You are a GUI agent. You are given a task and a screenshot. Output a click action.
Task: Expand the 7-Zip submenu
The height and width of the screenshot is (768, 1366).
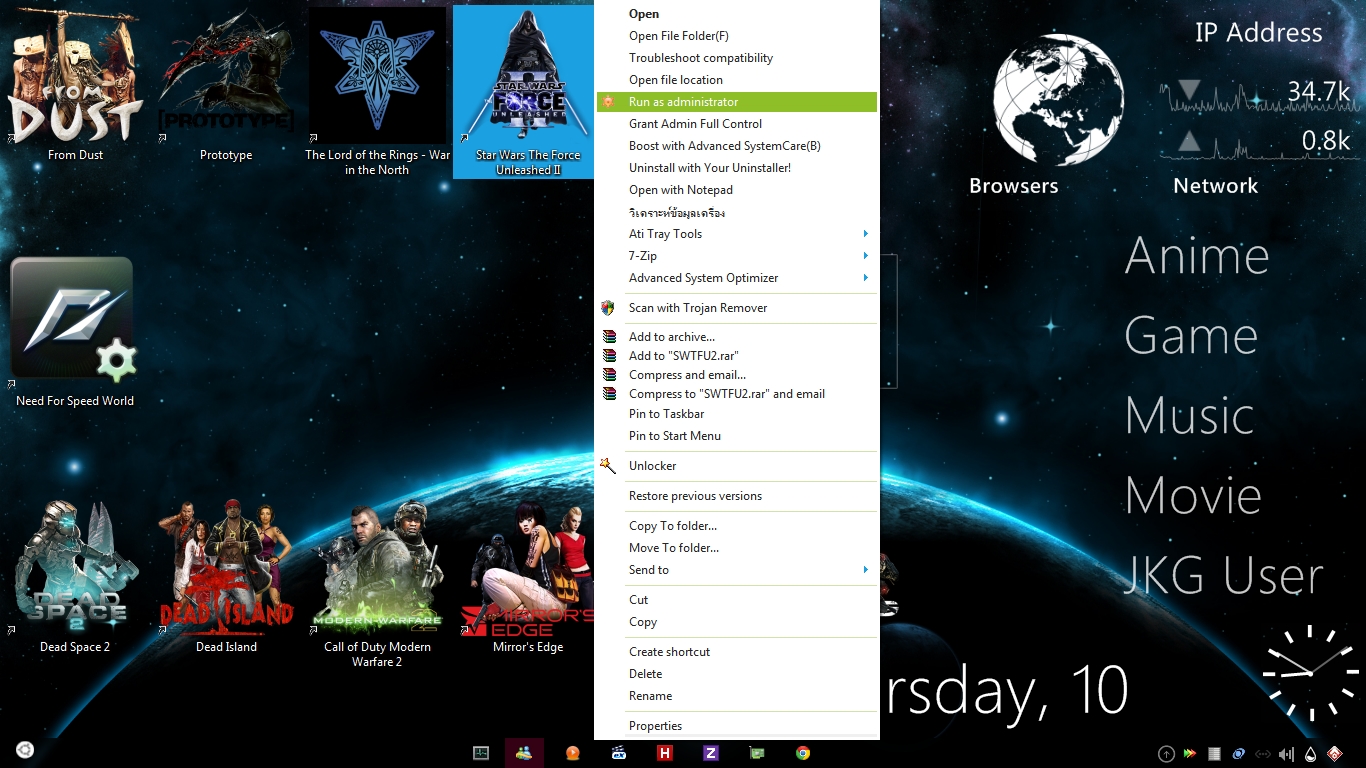point(737,256)
